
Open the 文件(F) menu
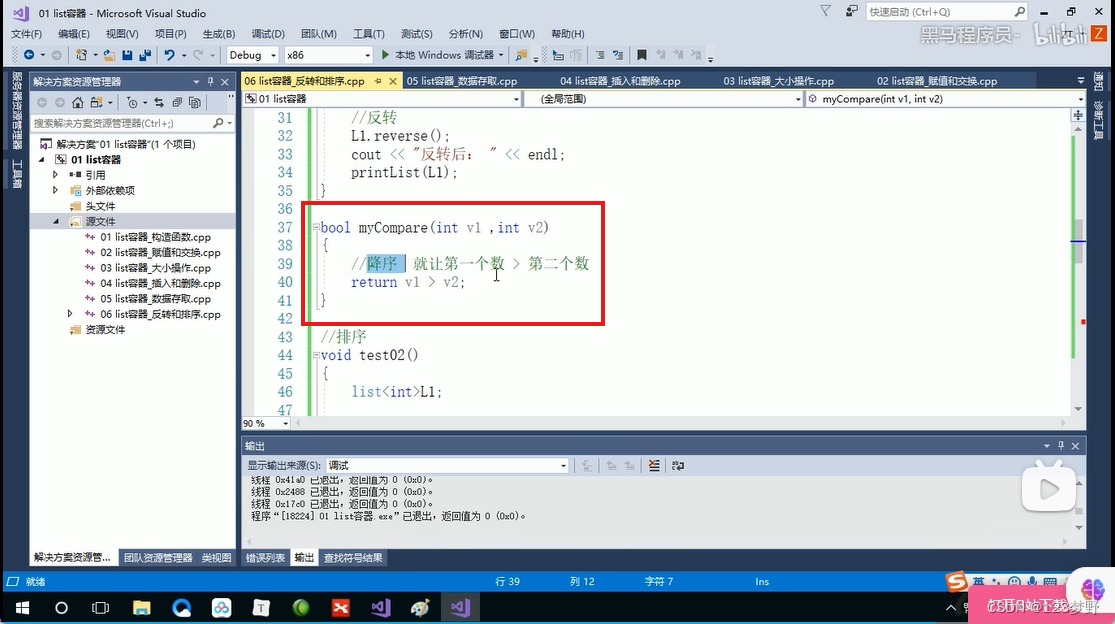[26, 33]
